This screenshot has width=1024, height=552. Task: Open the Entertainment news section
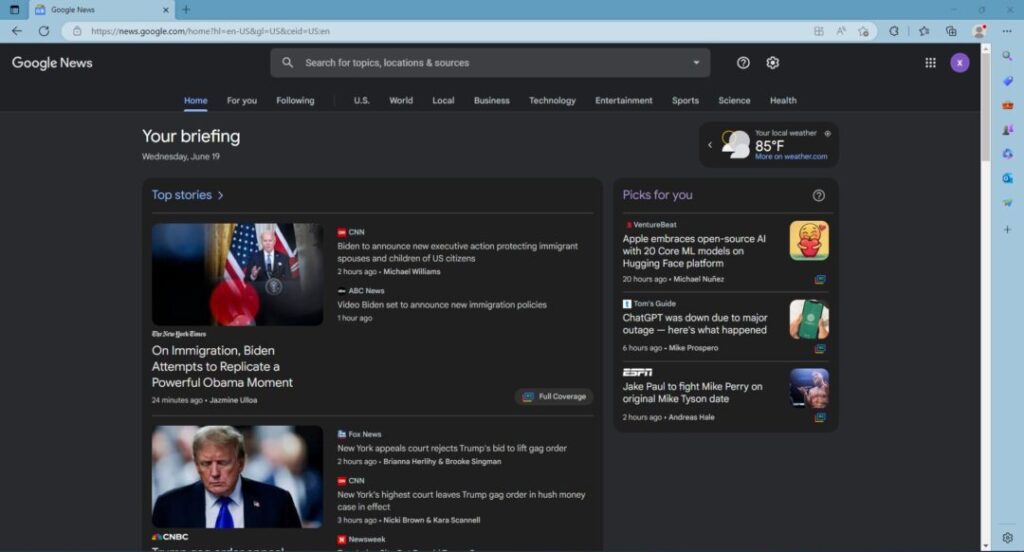tap(624, 101)
